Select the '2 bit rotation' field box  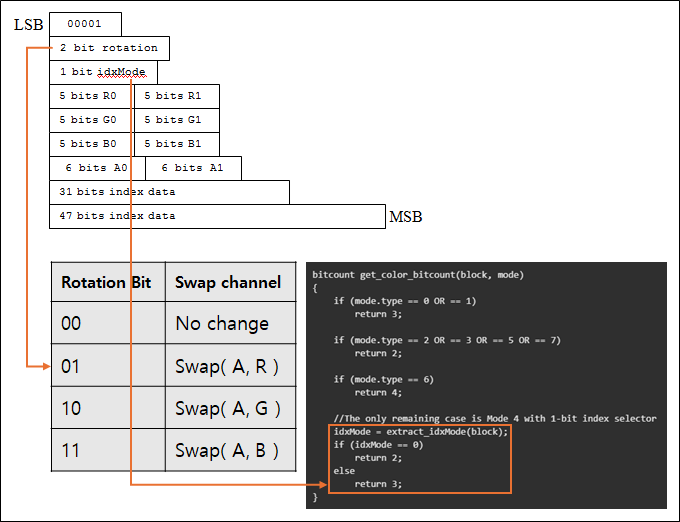pos(109,48)
